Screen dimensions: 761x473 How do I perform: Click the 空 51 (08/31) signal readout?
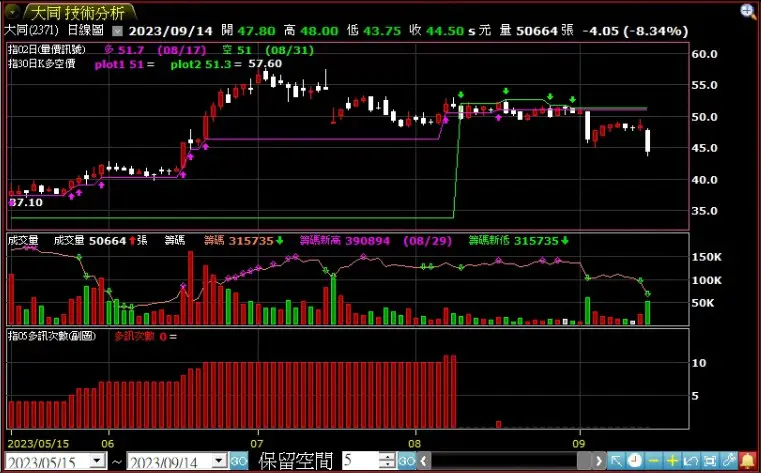pyautogui.click(x=268, y=50)
